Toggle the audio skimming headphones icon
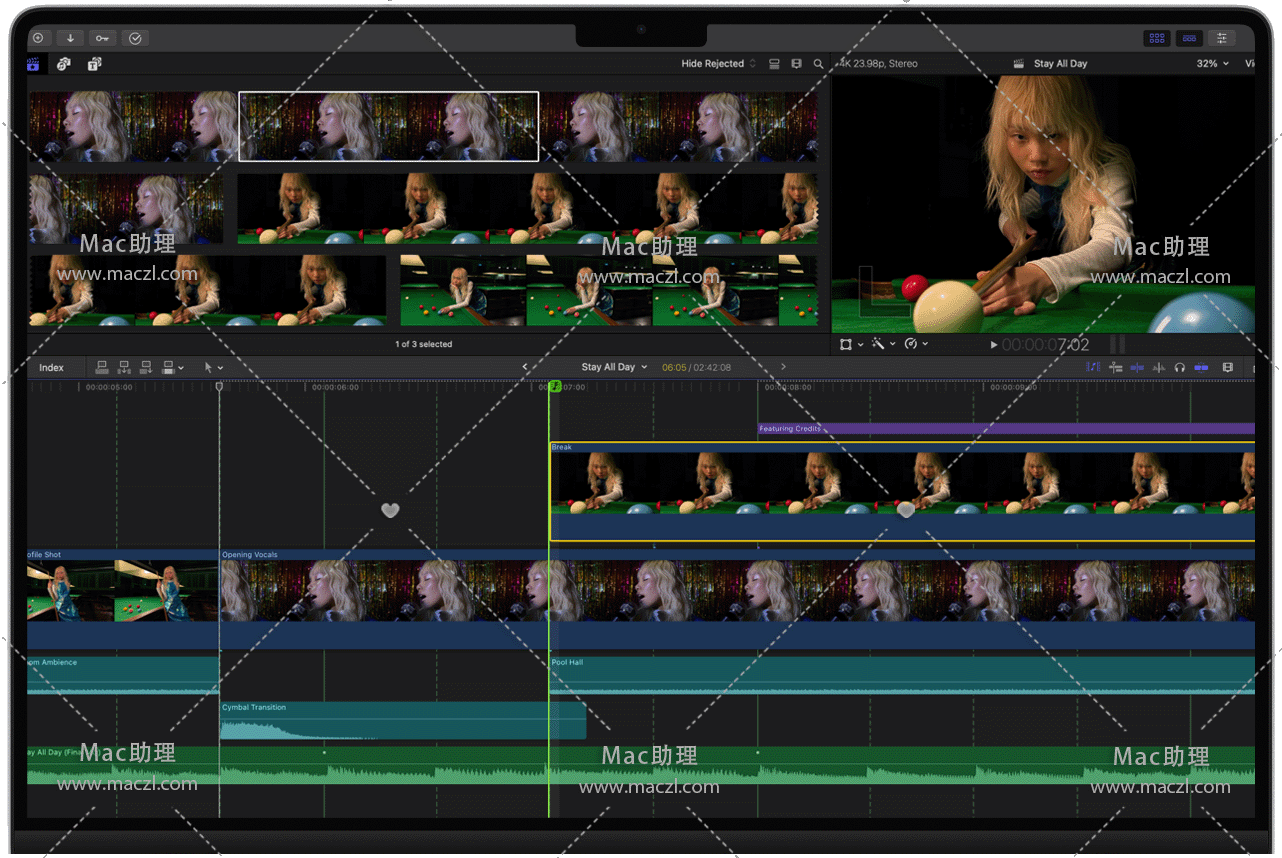The height and width of the screenshot is (858, 1282). tap(1180, 368)
